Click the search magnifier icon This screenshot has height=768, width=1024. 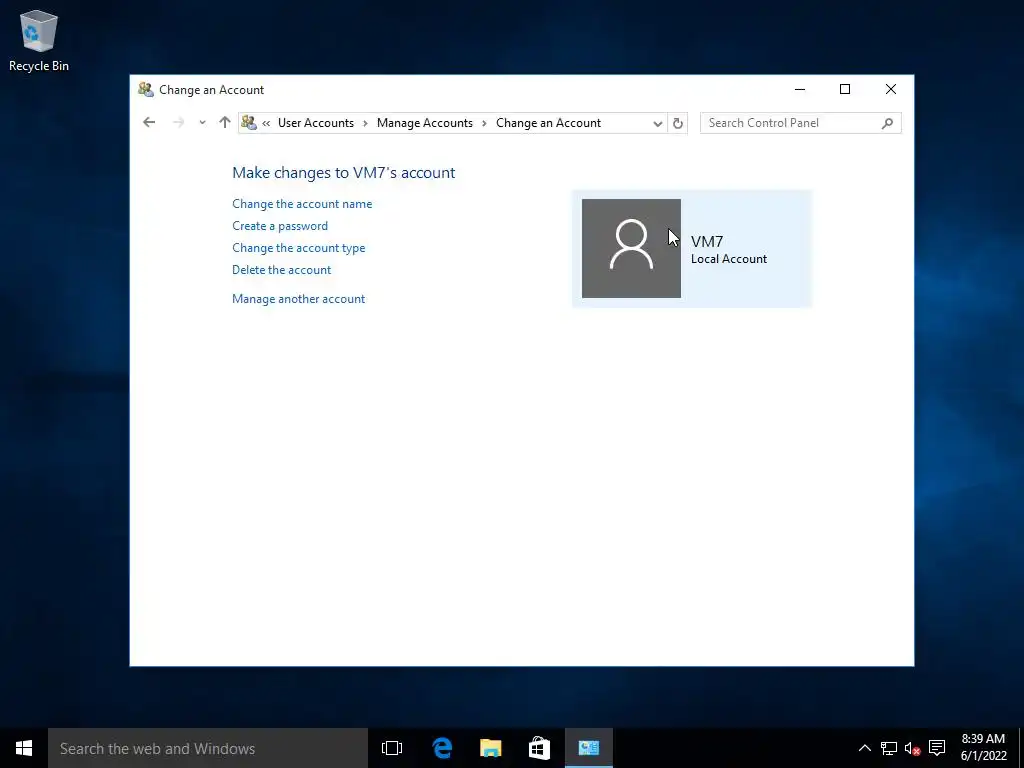tap(887, 123)
